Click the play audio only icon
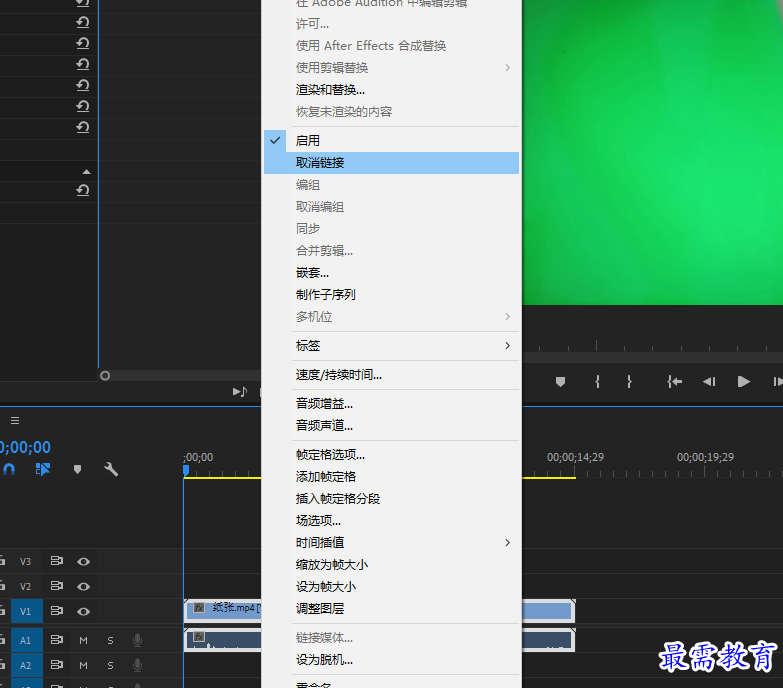This screenshot has height=688, width=783. 240,392
